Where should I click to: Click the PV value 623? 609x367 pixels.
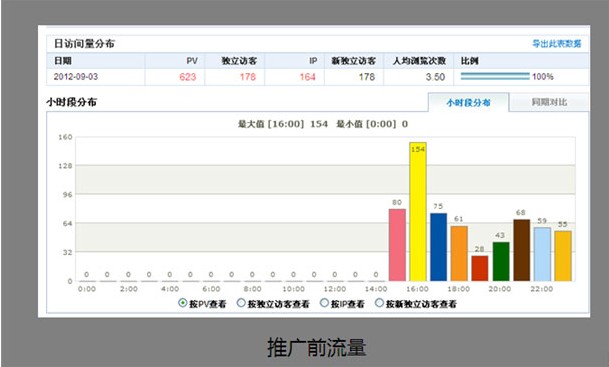pyautogui.click(x=188, y=77)
